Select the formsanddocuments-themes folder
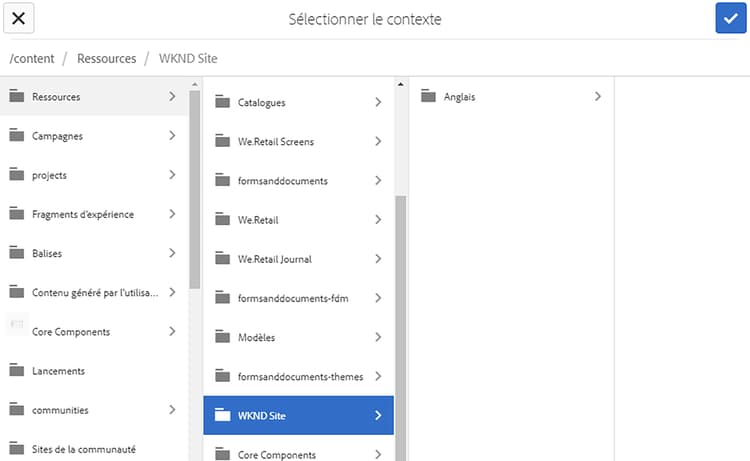Viewport: 750px width, 461px height. (x=298, y=377)
